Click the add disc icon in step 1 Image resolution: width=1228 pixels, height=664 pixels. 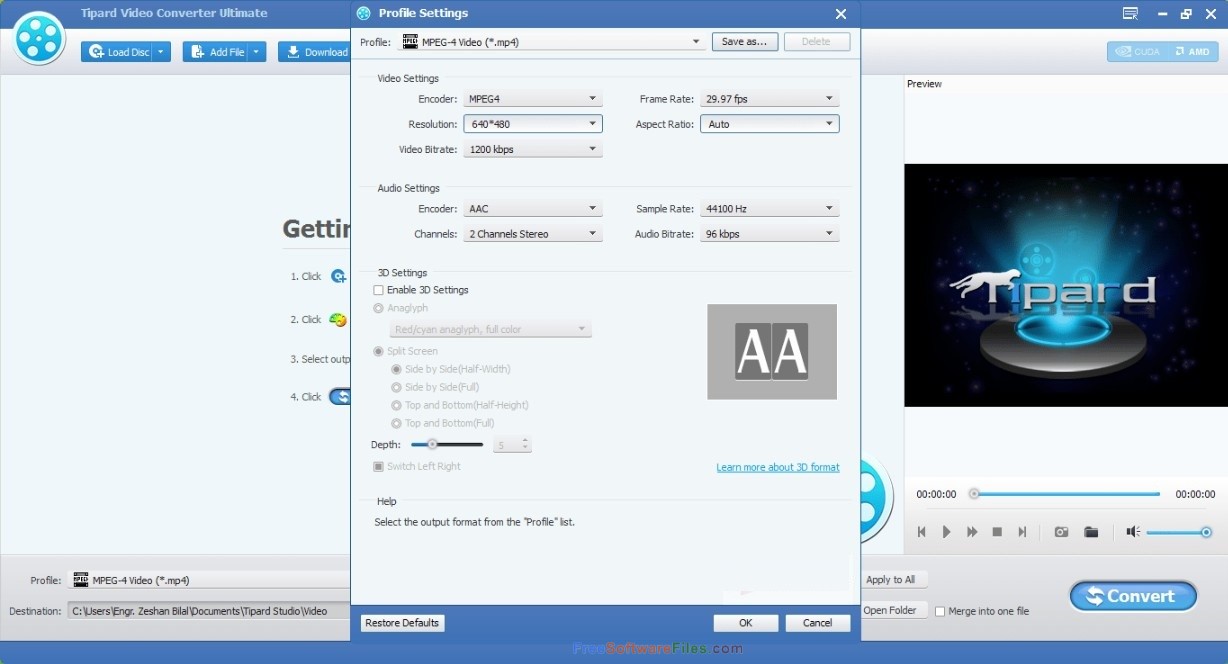click(x=339, y=276)
